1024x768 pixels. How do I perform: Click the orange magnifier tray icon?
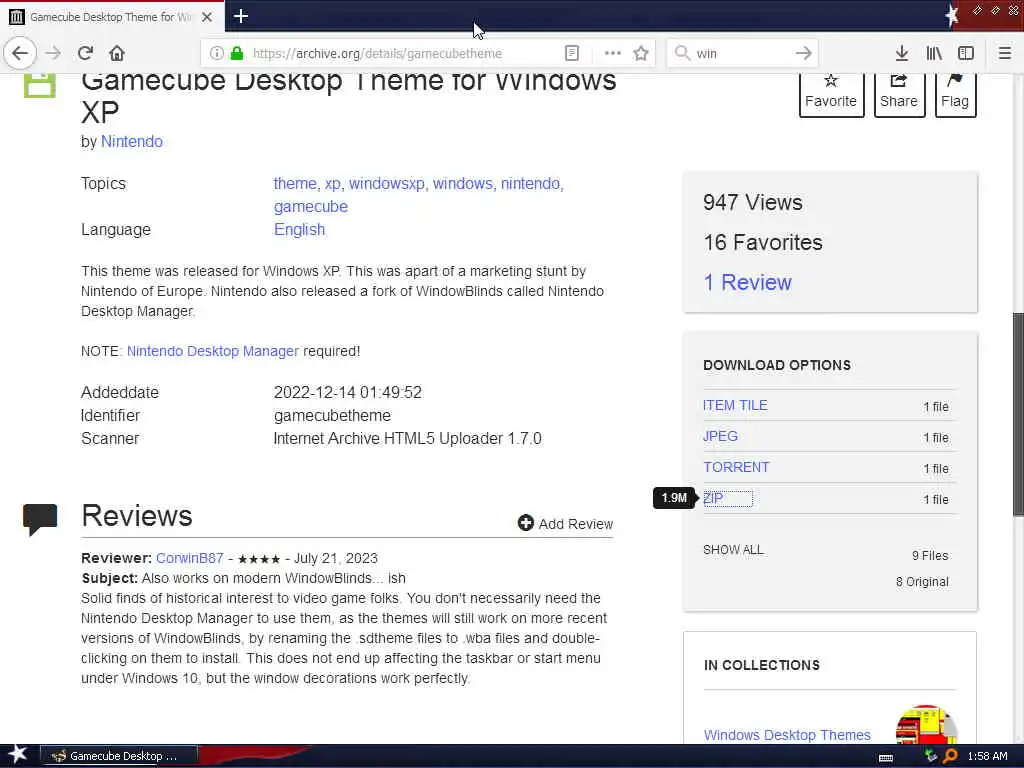point(950,756)
